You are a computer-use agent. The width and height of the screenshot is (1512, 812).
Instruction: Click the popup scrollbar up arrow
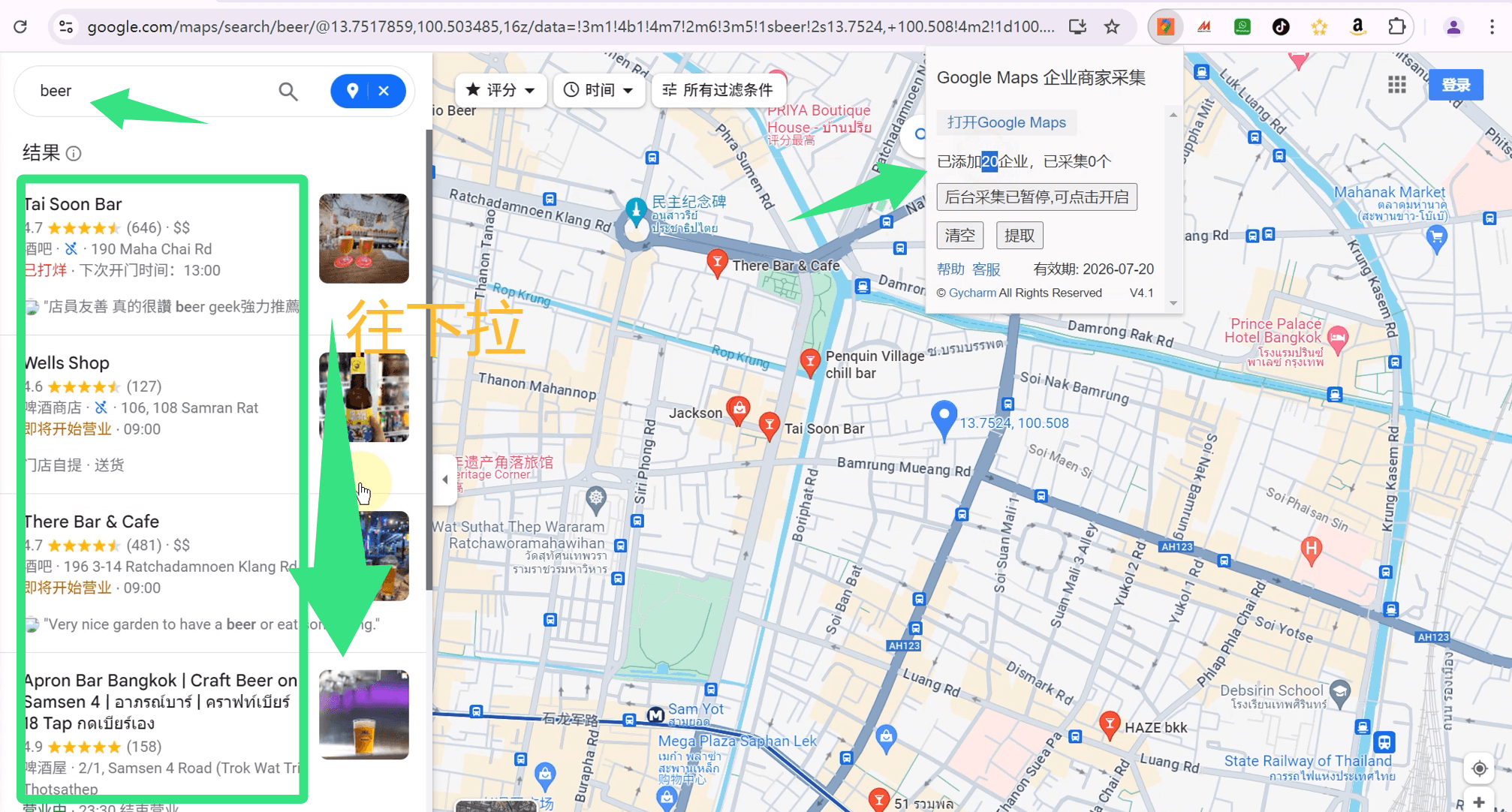click(x=1173, y=115)
